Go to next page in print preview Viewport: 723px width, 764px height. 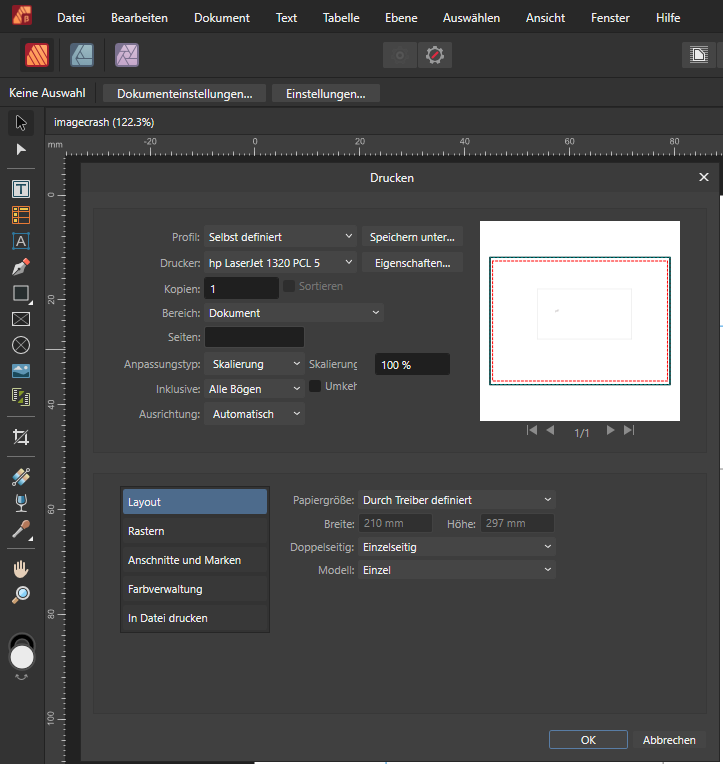pos(610,431)
